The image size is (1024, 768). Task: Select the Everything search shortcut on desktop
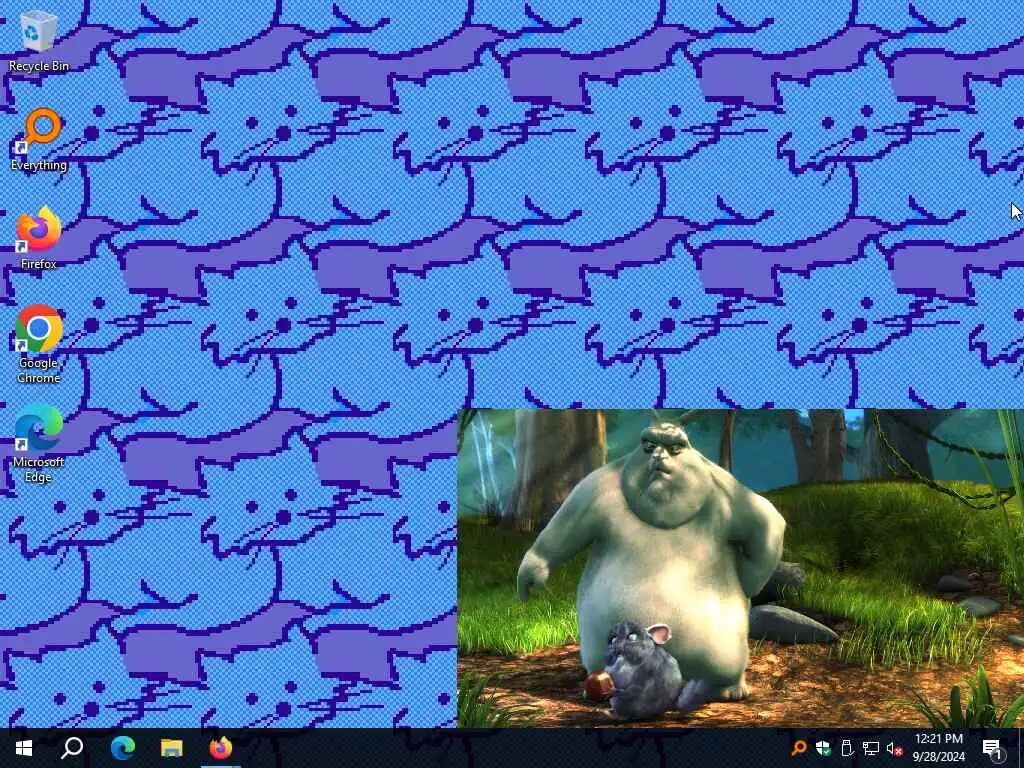click(x=39, y=140)
